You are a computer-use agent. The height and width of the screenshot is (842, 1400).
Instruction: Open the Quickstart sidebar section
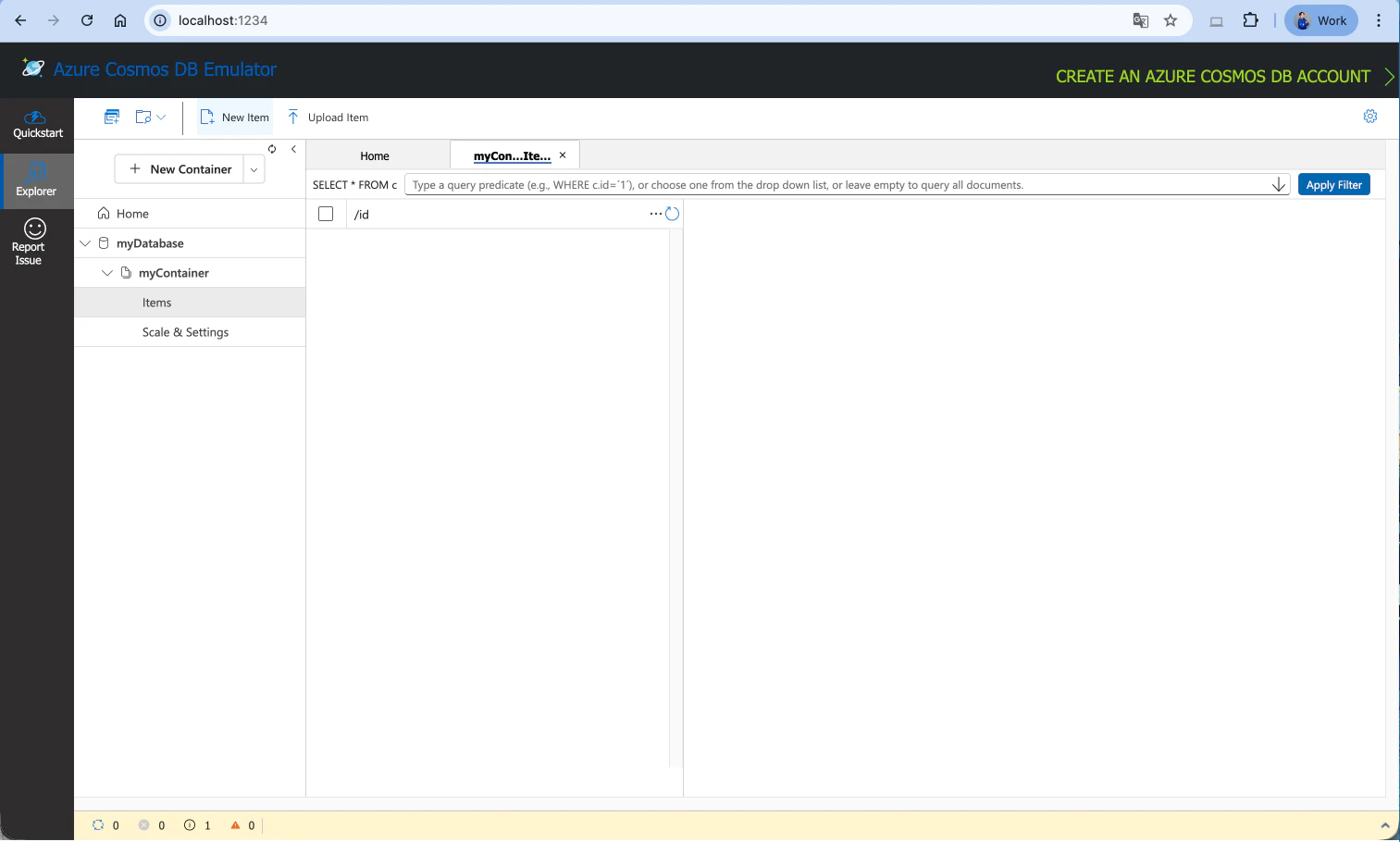click(37, 125)
